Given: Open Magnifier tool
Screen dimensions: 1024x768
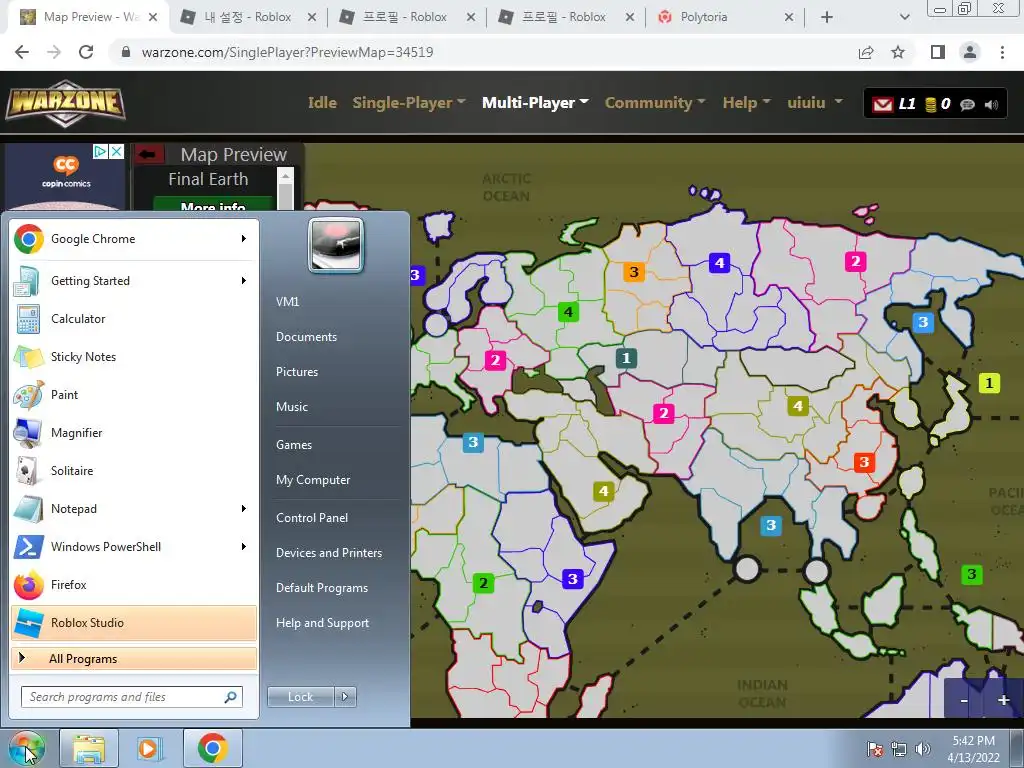Looking at the screenshot, I should (134, 432).
